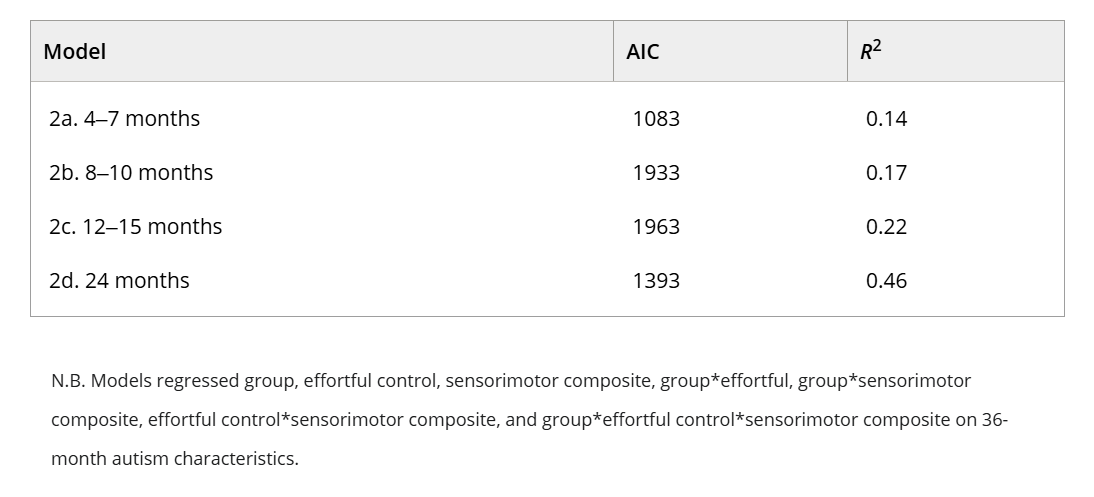Click the text 'effortful control*sensorimotor composite' in the note
The height and width of the screenshot is (497, 1094).
322,420
